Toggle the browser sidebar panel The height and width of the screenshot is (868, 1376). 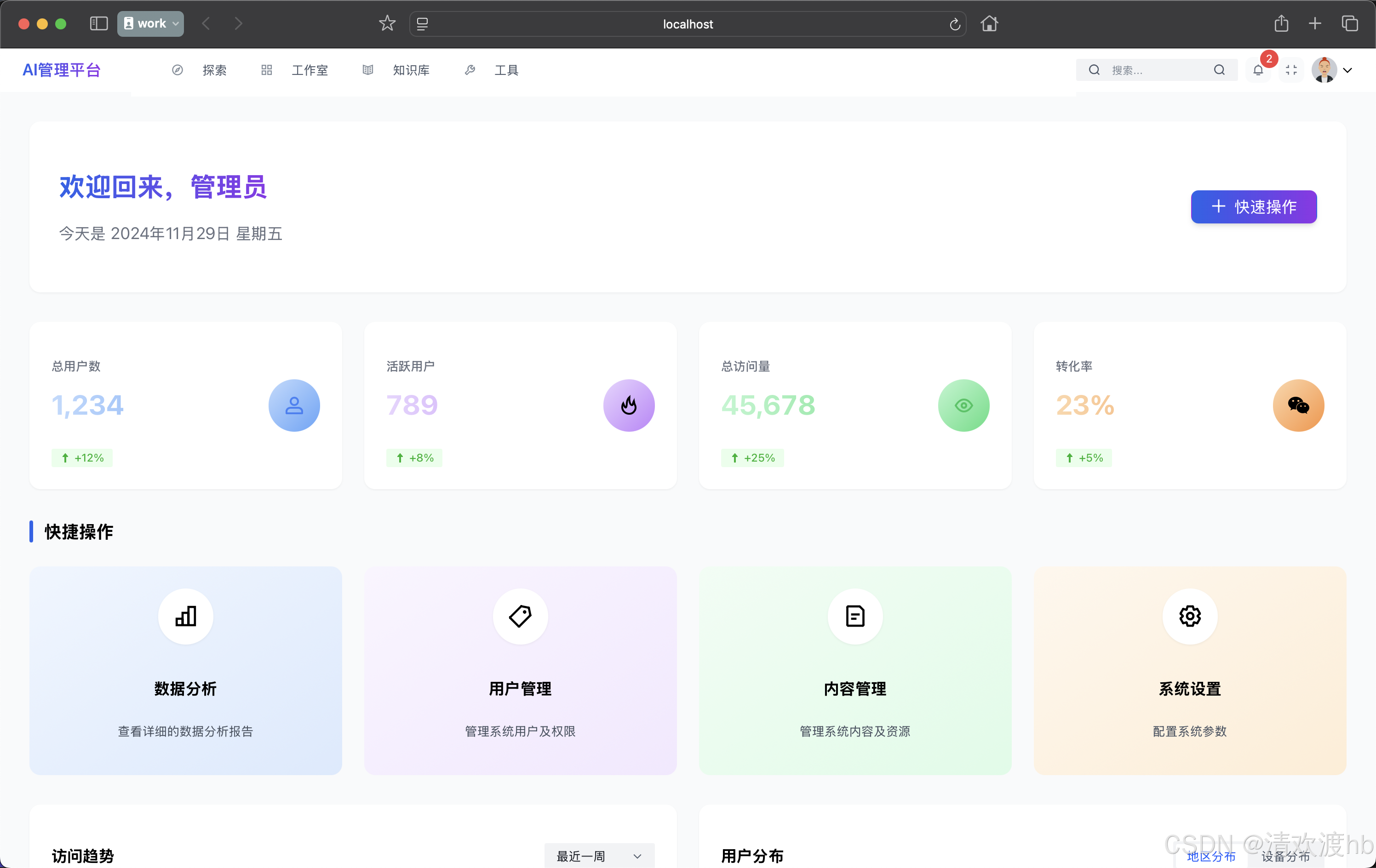(98, 23)
